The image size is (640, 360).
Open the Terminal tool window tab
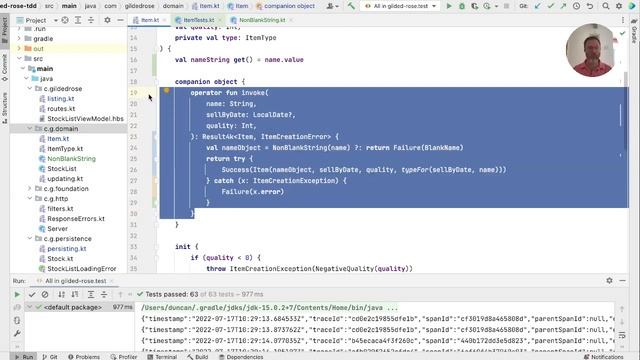[x=162, y=357]
